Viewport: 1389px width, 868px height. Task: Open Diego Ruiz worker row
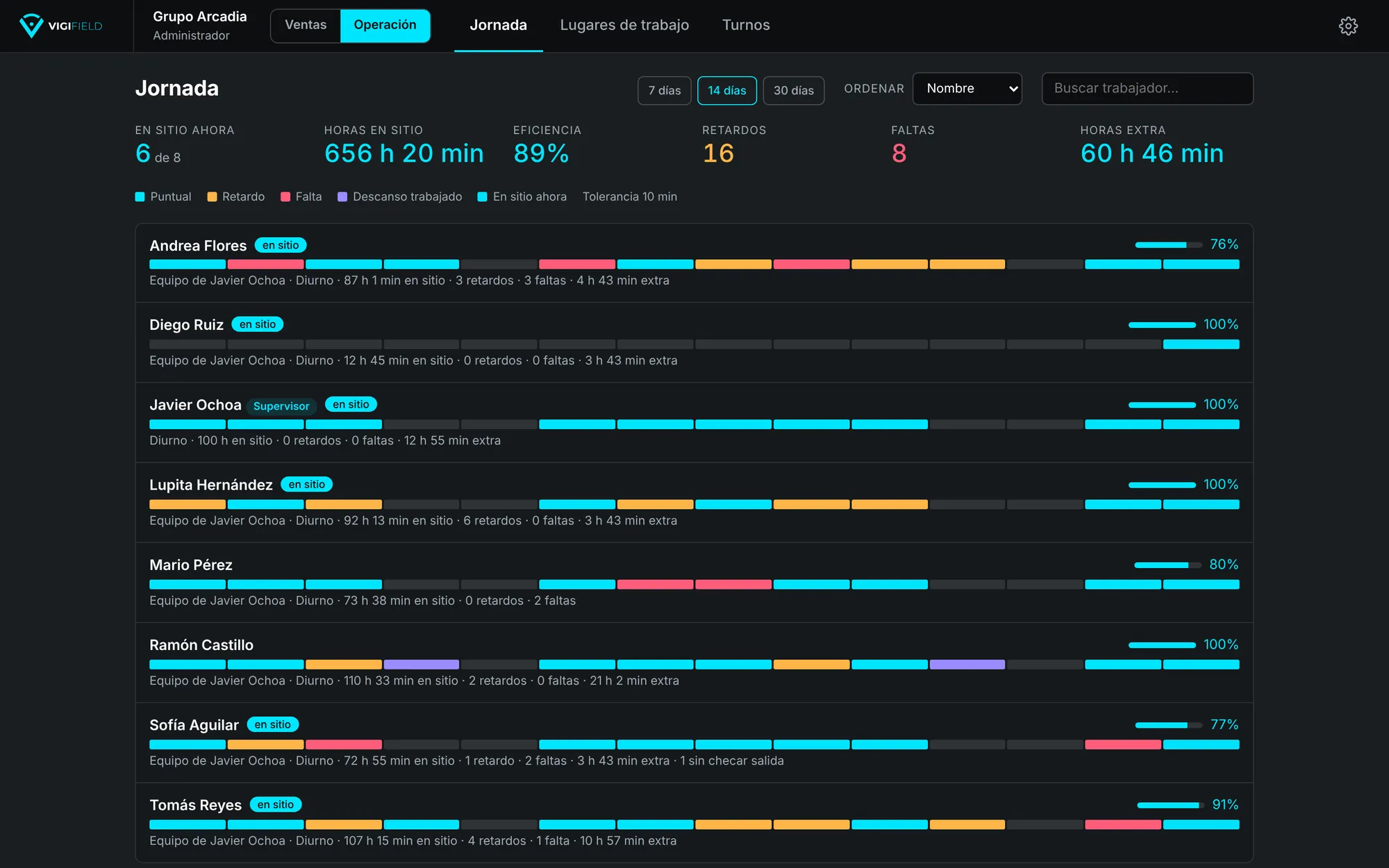click(x=694, y=342)
